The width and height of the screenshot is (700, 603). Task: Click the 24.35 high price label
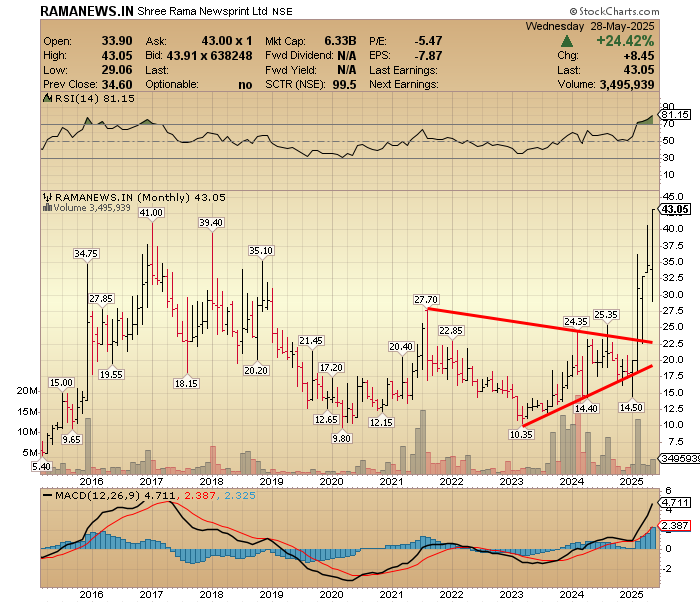[x=576, y=321]
